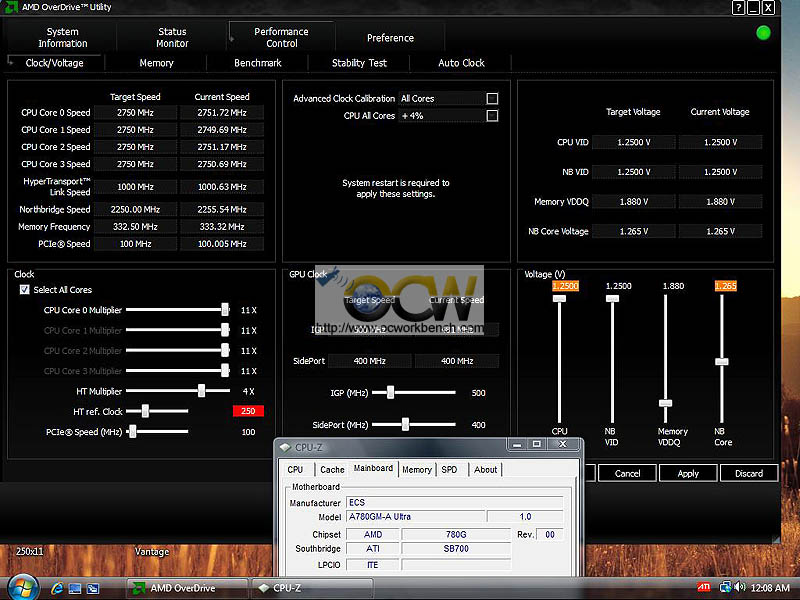Click the volume speaker tray icon
Image resolution: width=800 pixels, height=600 pixels.
tap(740, 587)
